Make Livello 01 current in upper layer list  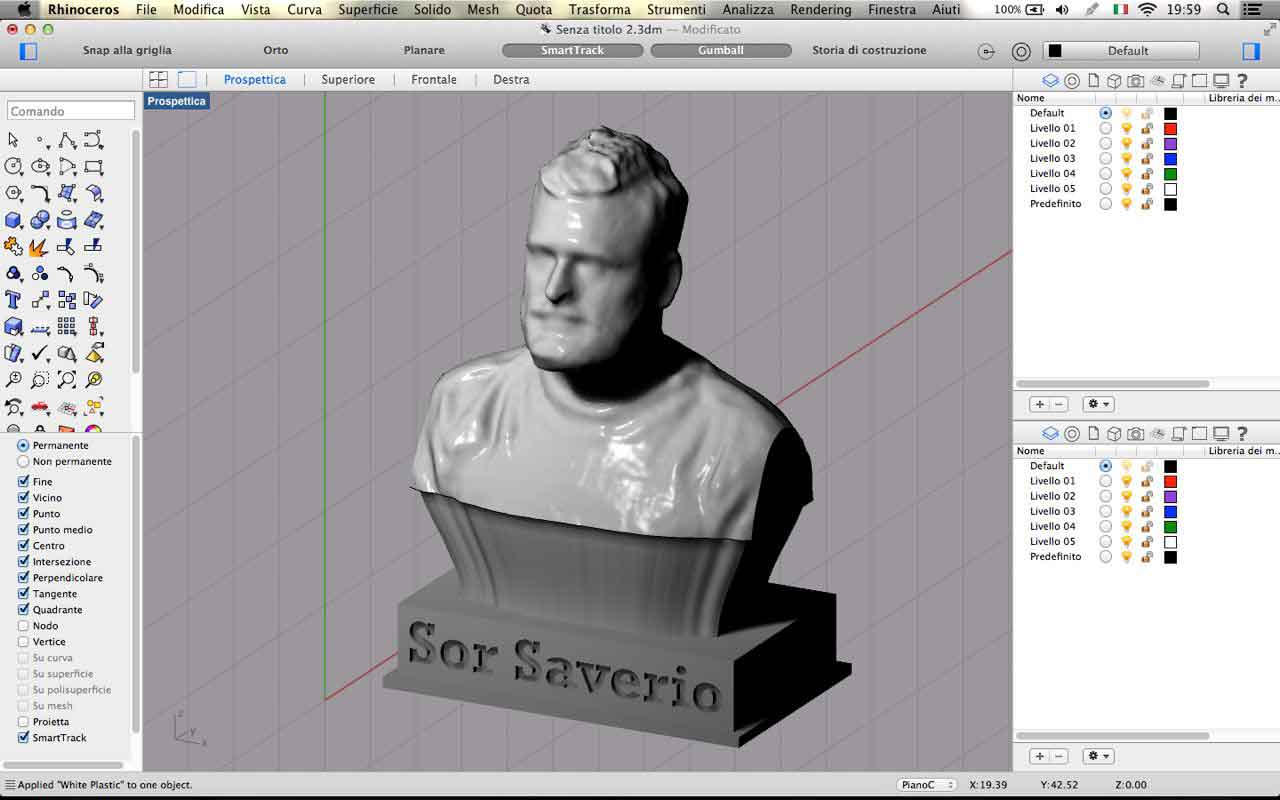coord(1105,128)
